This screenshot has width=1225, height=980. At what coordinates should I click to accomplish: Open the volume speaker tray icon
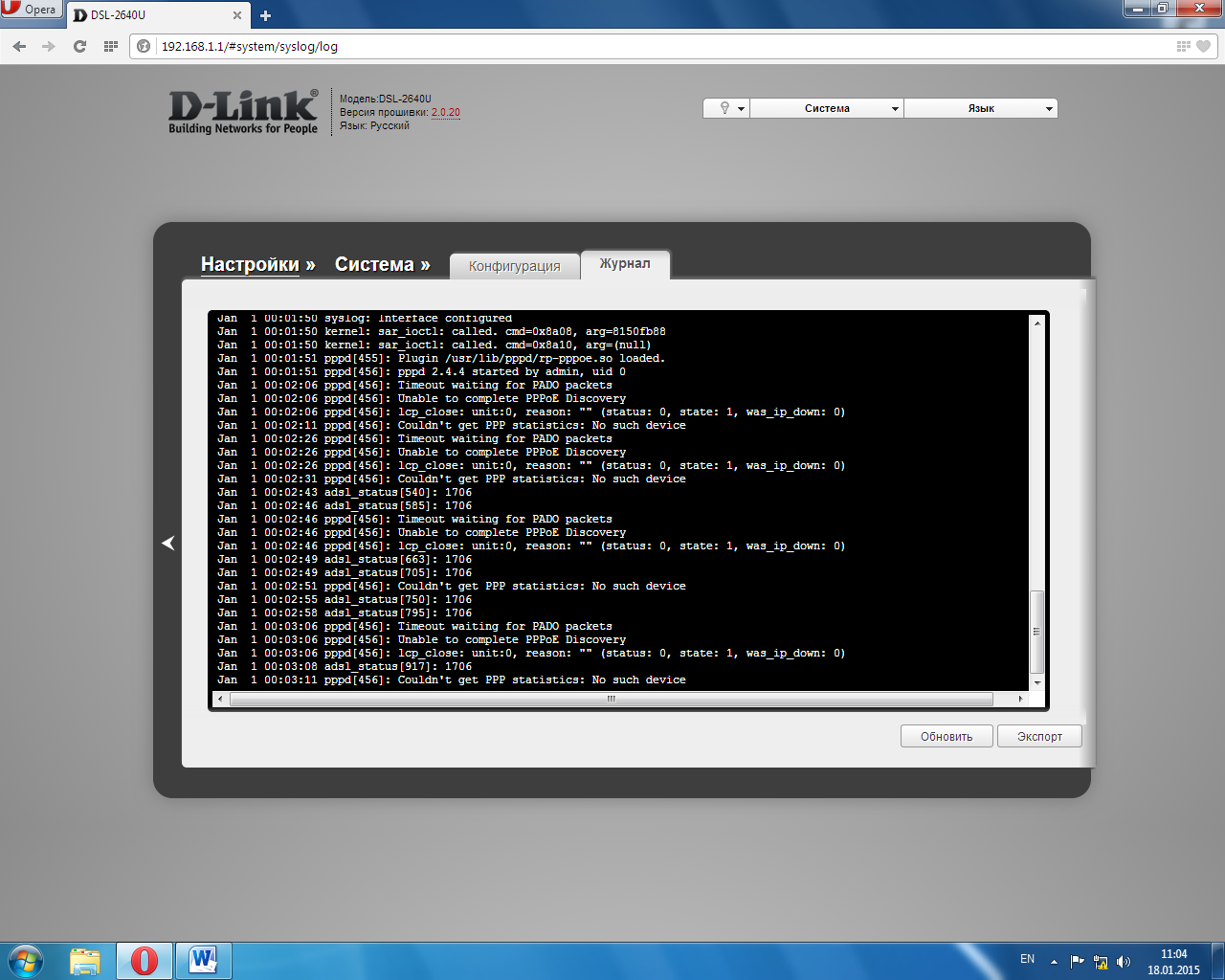tap(1124, 962)
